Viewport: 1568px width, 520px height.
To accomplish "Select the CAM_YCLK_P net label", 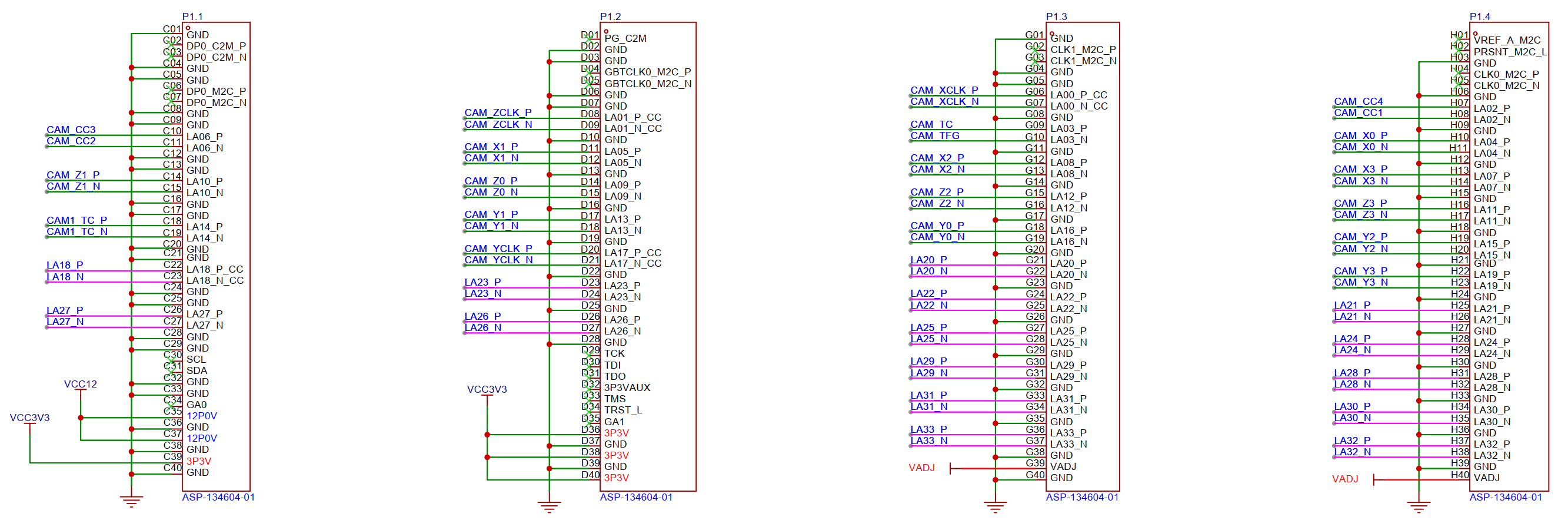I will coord(498,249).
